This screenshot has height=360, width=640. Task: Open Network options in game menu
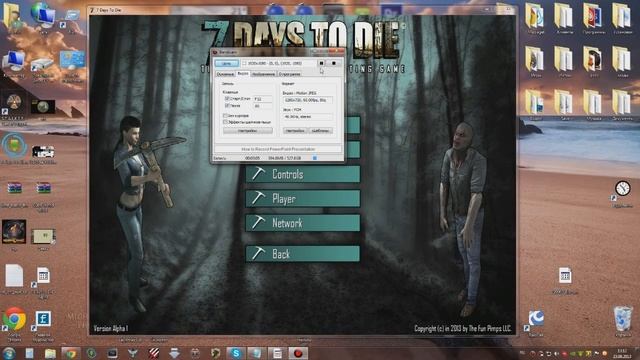pyautogui.click(x=303, y=223)
